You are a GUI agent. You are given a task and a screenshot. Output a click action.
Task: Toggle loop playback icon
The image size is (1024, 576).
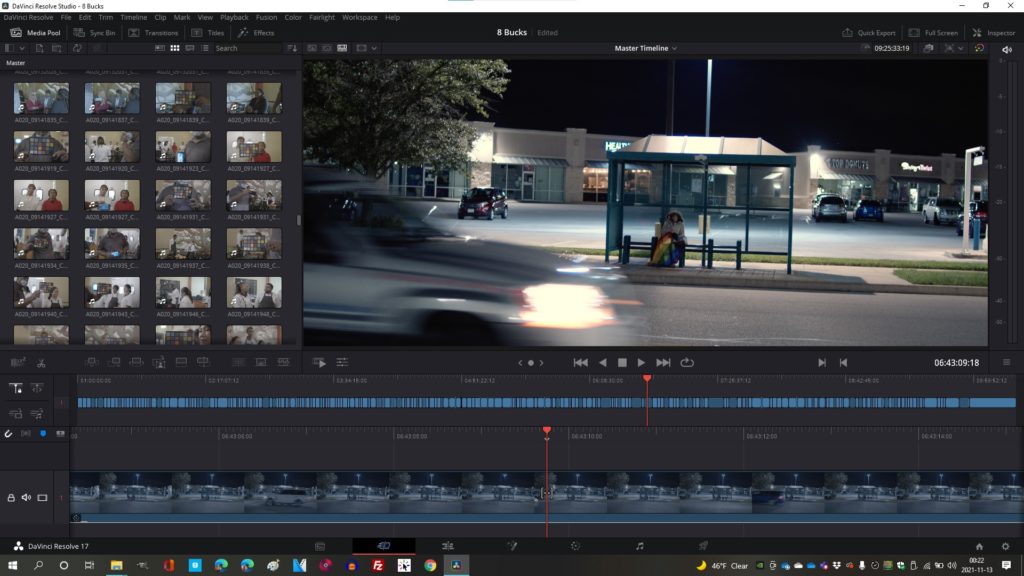[687, 362]
